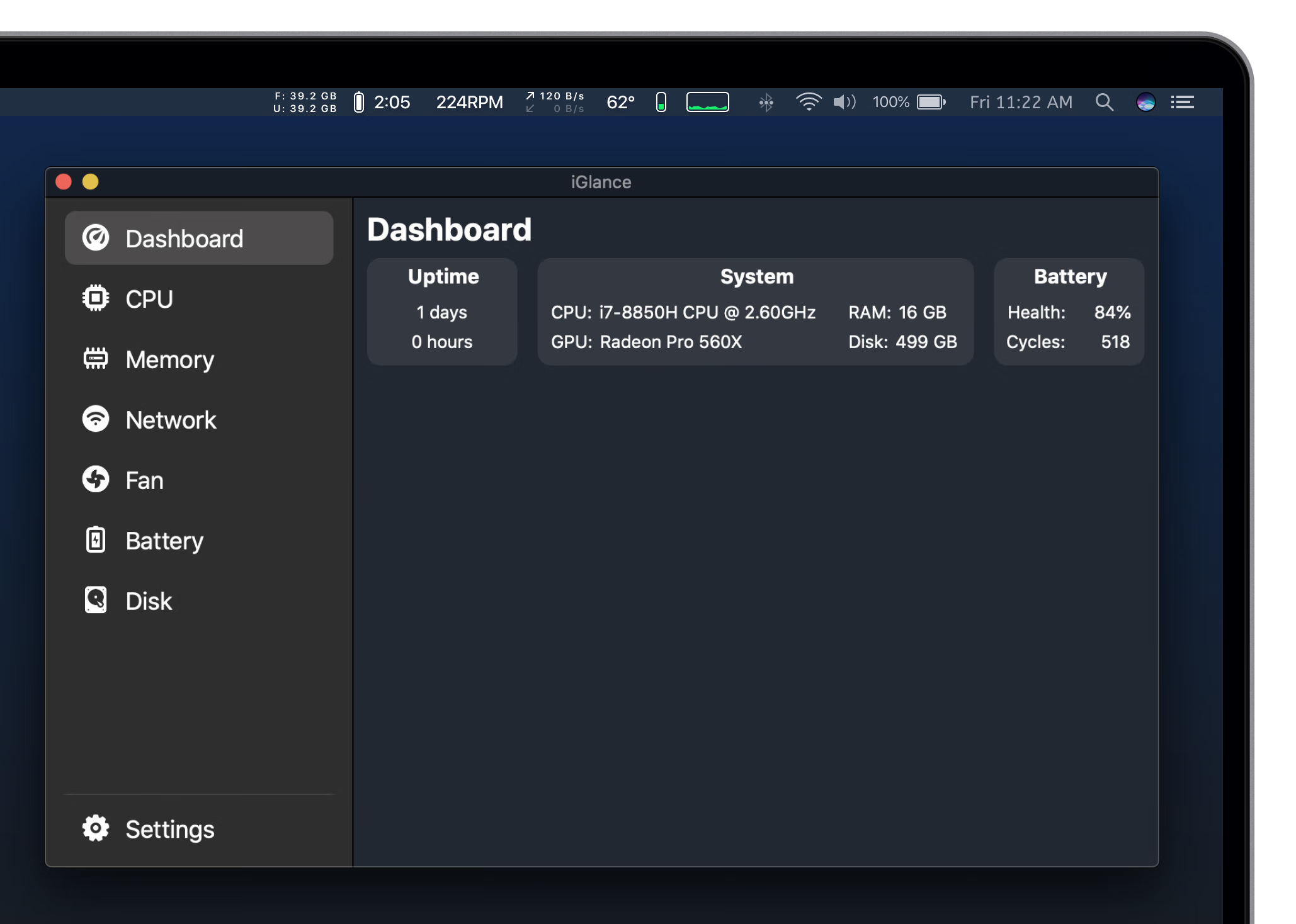The width and height of the screenshot is (1296, 924).
Task: Go to the Network section
Action: click(199, 419)
